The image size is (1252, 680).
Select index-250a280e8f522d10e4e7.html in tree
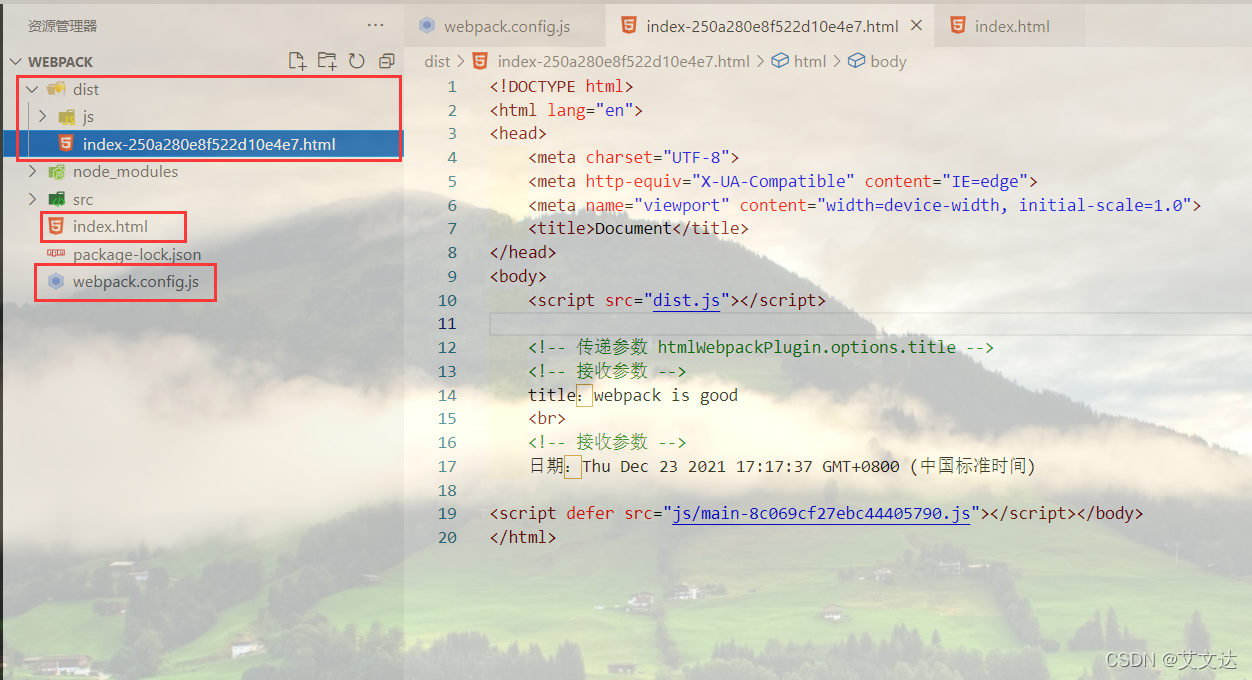(x=209, y=144)
